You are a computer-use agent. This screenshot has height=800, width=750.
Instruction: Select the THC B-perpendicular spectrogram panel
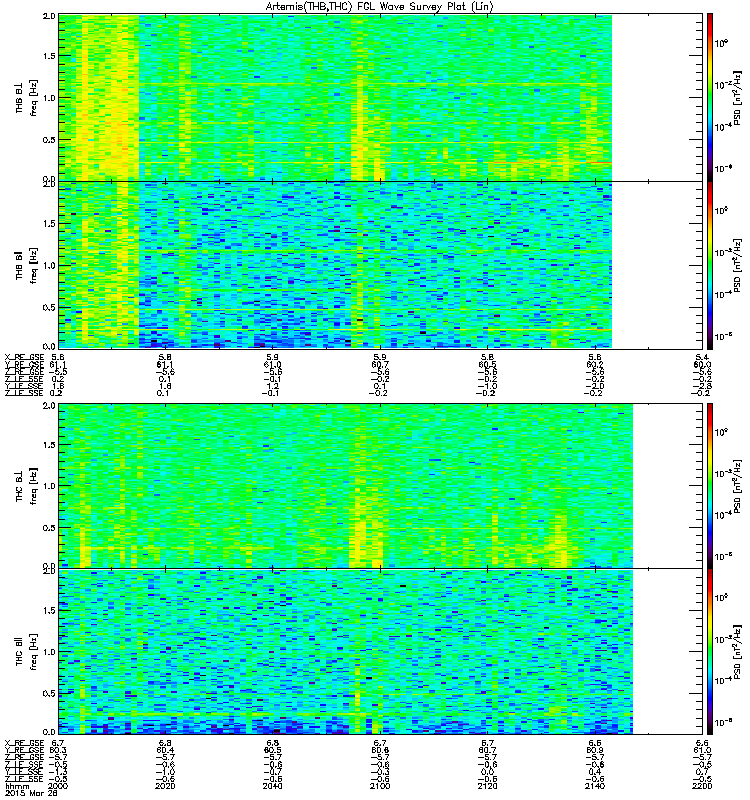coord(381,486)
